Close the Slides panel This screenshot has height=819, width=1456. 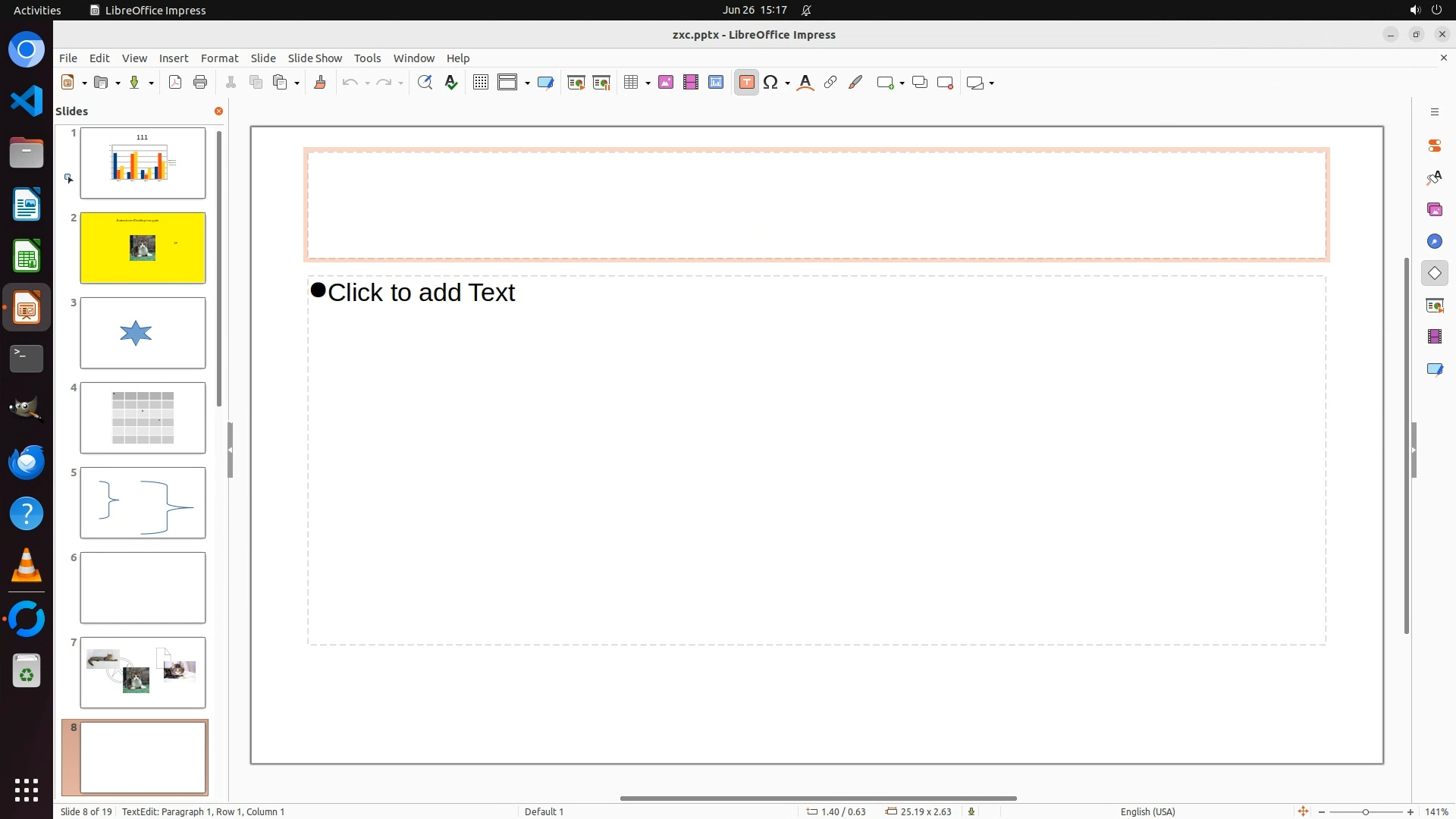click(218, 111)
